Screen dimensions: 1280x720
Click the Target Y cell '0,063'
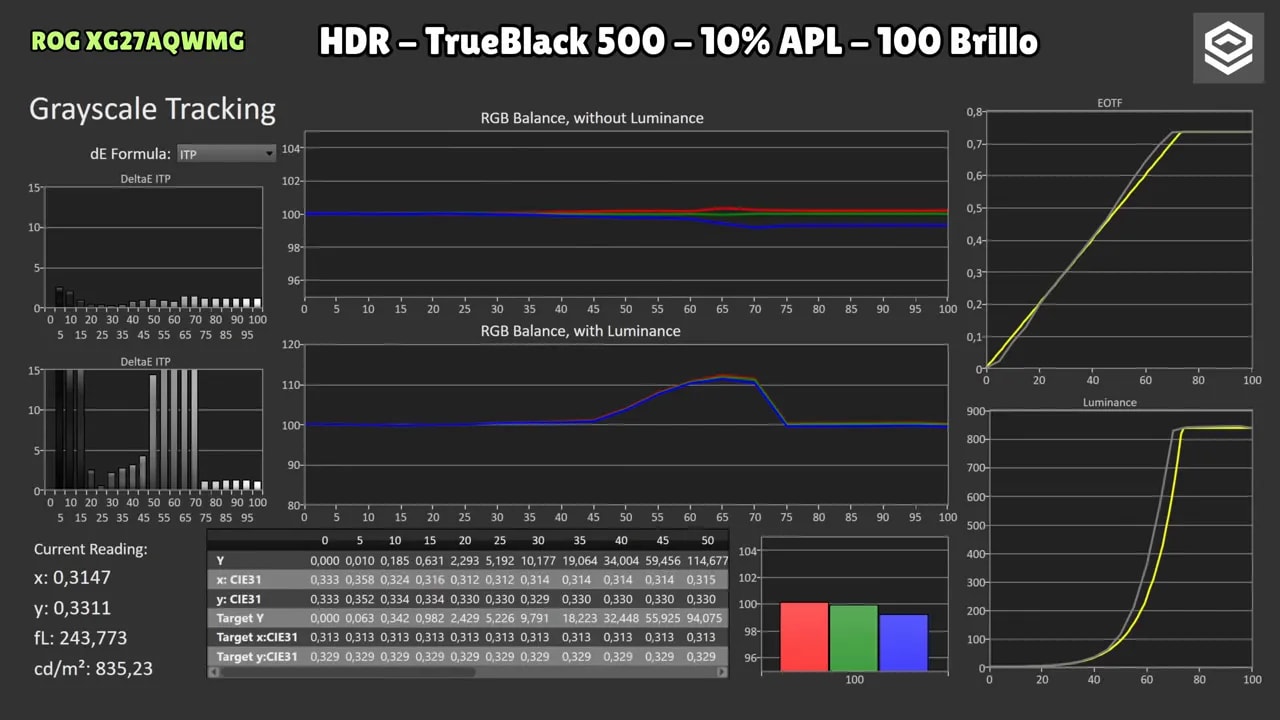tap(360, 618)
